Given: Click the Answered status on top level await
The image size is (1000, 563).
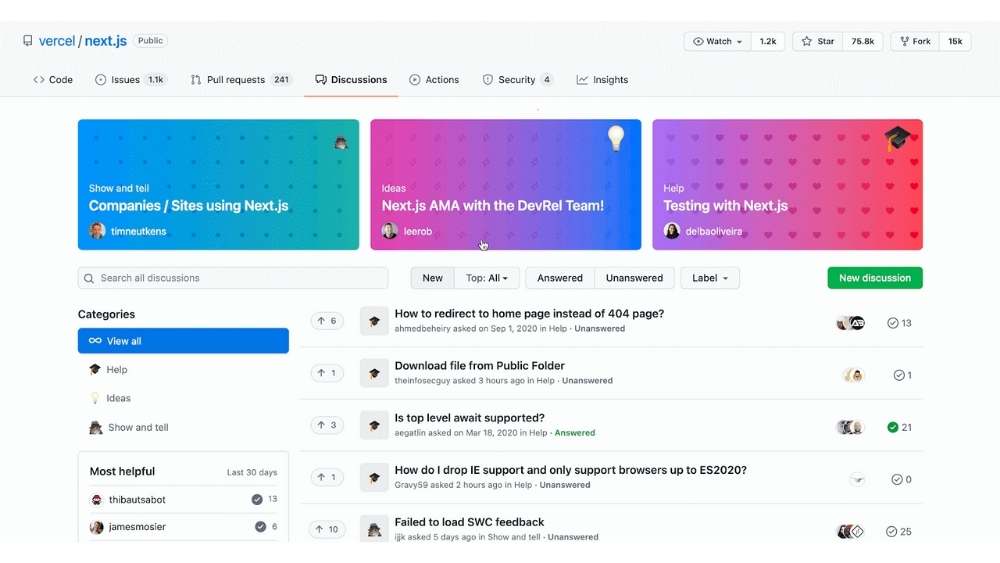Looking at the screenshot, I should coord(575,432).
